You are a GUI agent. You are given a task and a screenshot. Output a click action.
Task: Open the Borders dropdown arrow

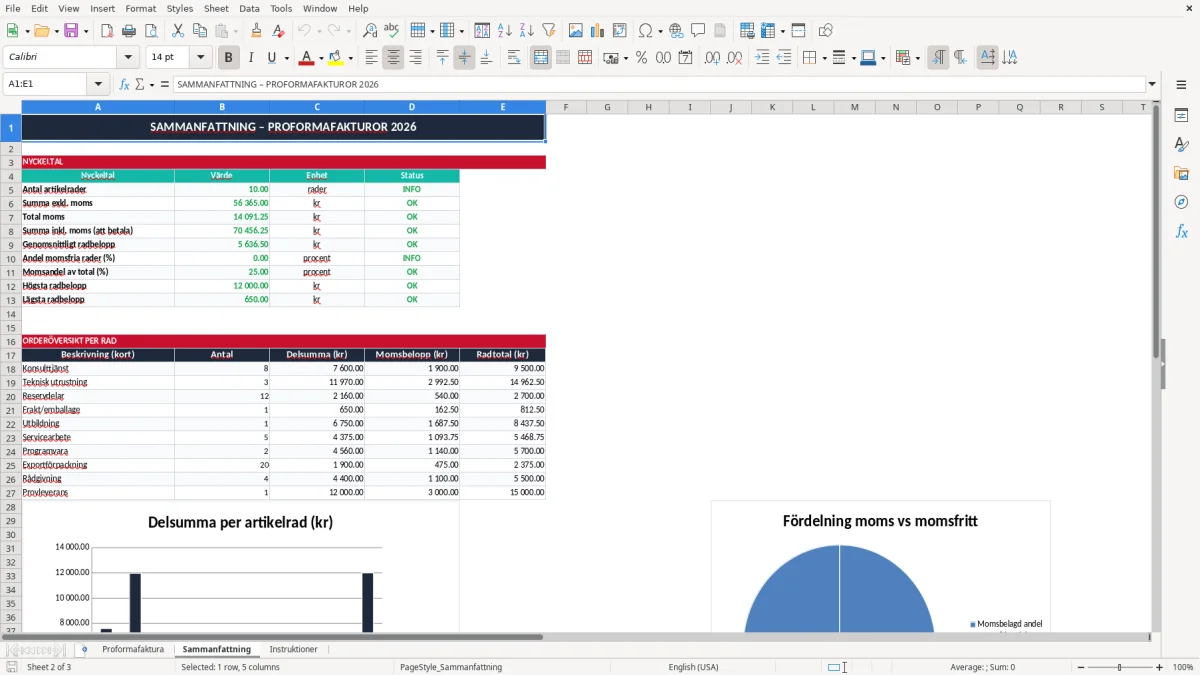823,58
